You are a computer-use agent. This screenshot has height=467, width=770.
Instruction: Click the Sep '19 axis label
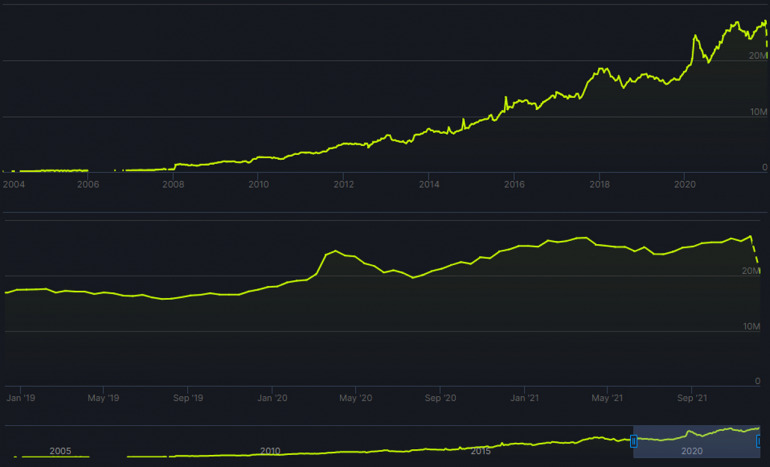(188, 398)
